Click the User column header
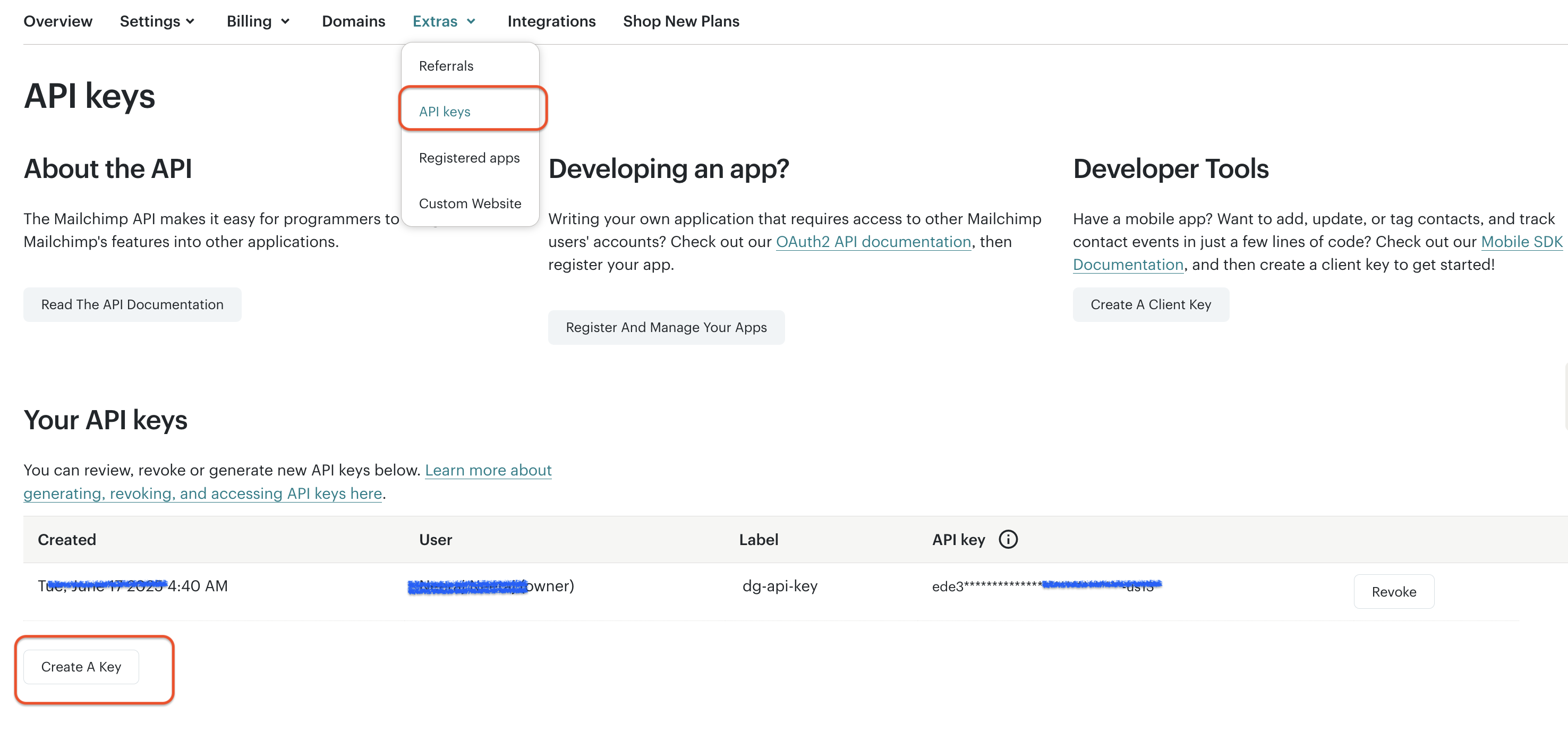Image resolution: width=1568 pixels, height=731 pixels. (x=436, y=540)
